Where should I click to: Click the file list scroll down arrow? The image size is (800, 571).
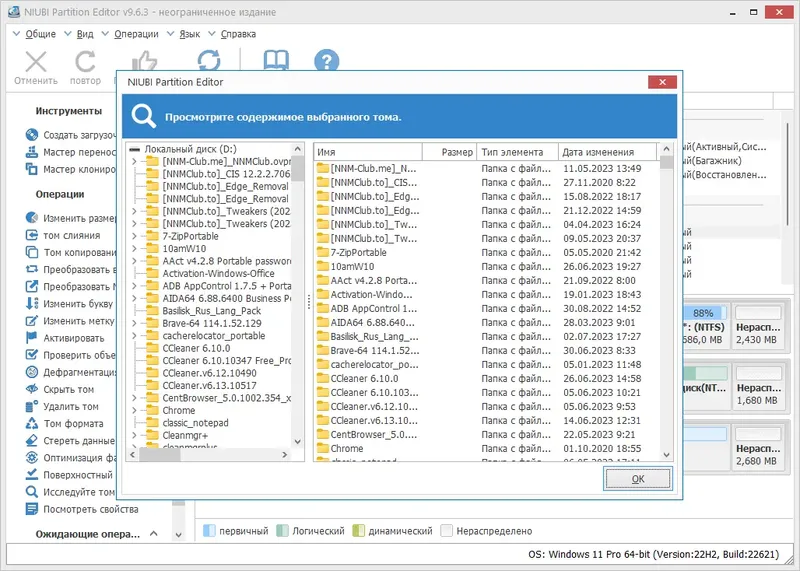[x=666, y=455]
